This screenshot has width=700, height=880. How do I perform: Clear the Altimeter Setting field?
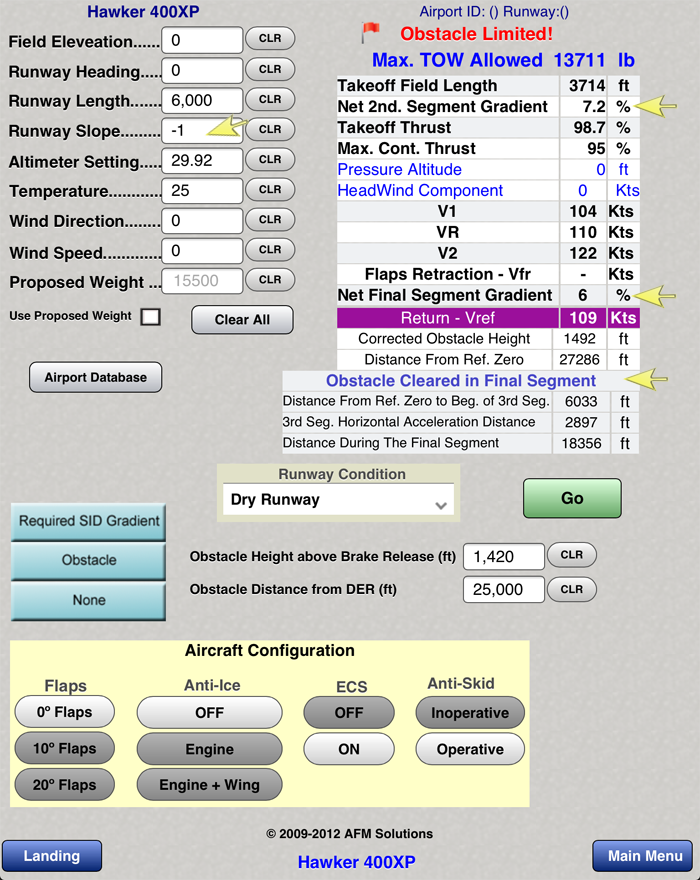coord(270,160)
